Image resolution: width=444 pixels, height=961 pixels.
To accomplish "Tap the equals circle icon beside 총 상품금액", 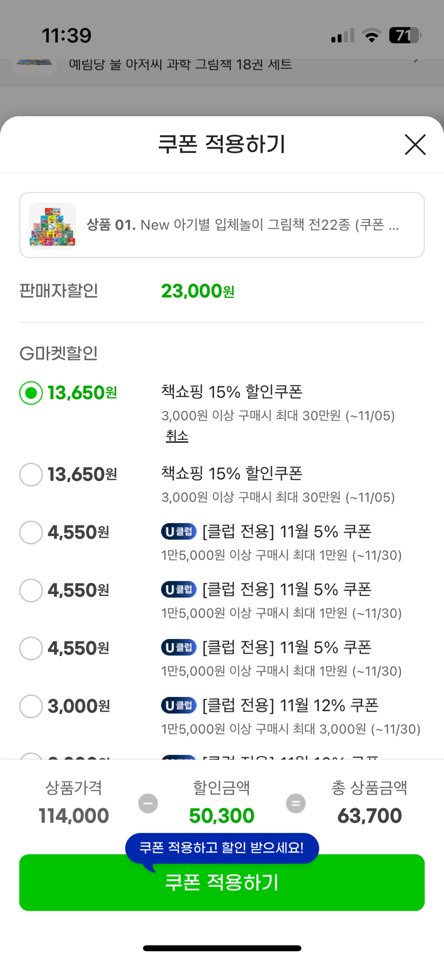I will [x=296, y=803].
